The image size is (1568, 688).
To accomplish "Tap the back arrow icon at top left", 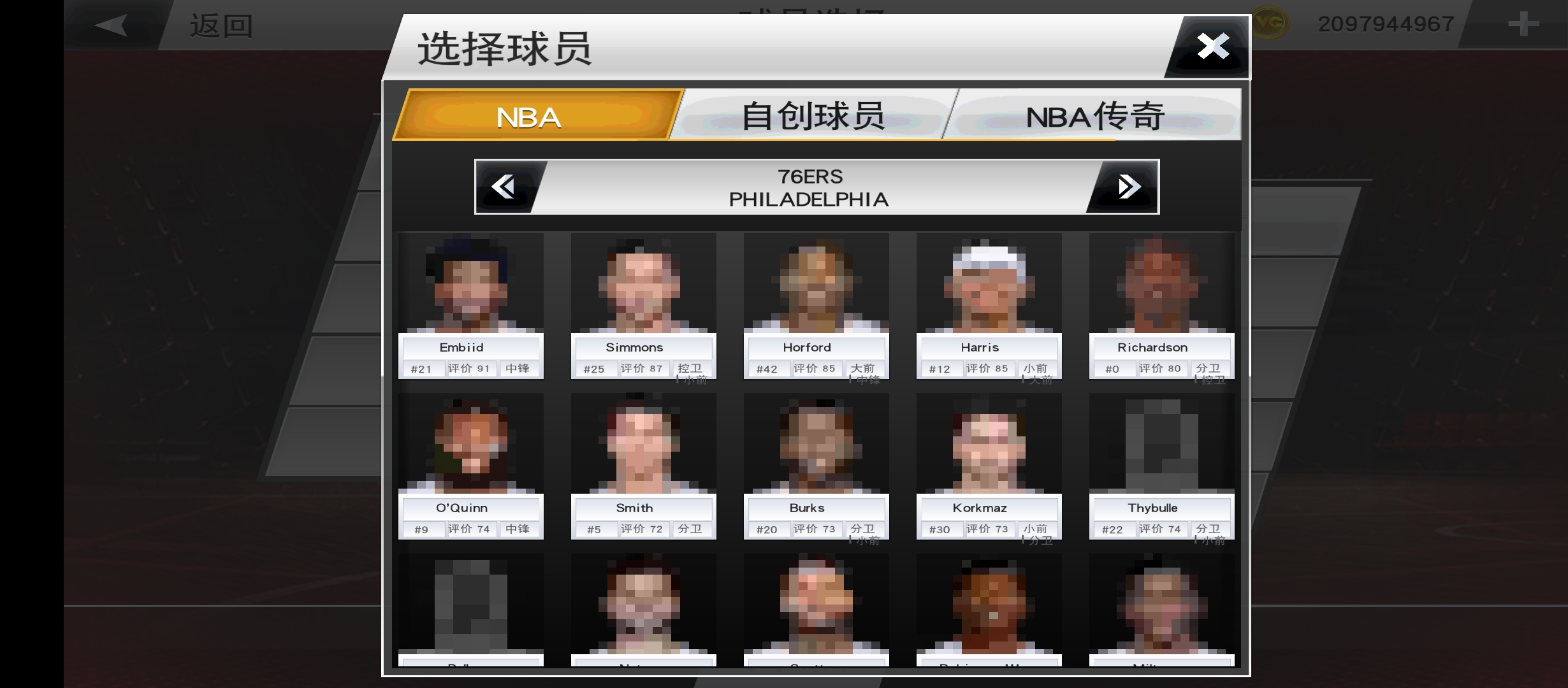I will (112, 25).
